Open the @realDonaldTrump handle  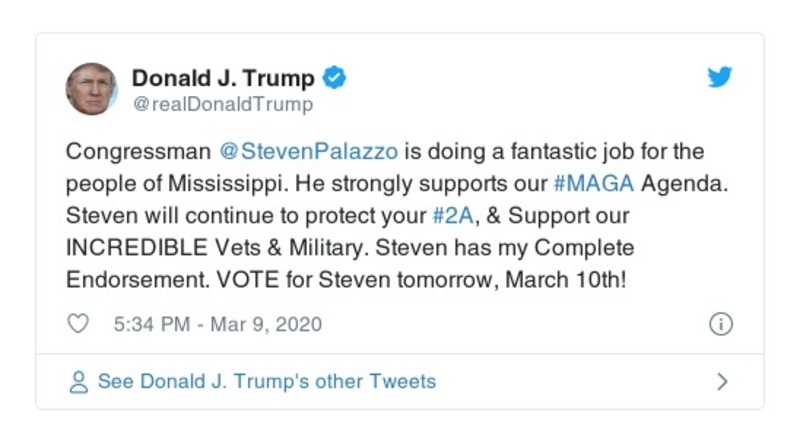[222, 104]
